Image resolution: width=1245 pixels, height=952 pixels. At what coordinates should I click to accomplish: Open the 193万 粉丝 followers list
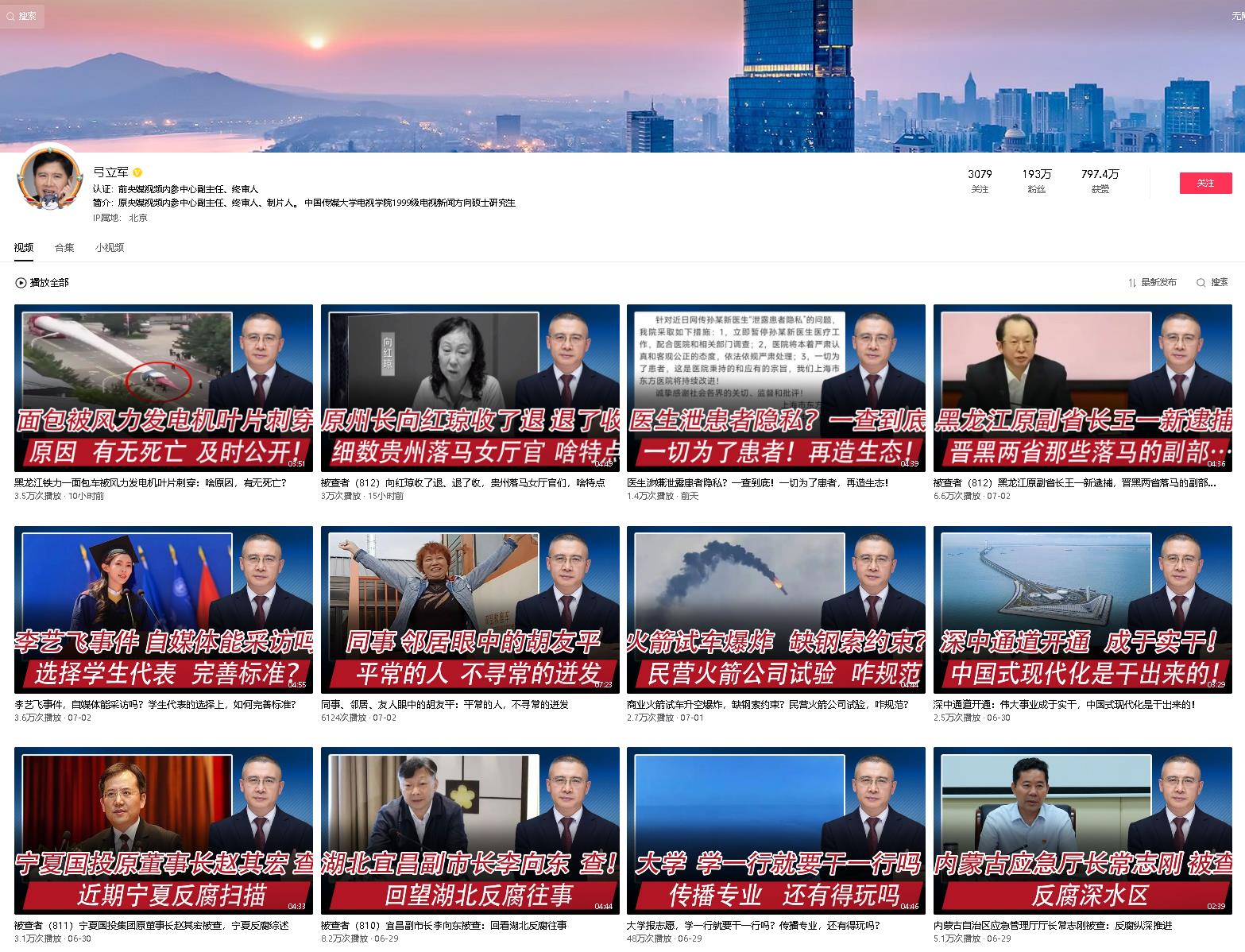click(1036, 181)
